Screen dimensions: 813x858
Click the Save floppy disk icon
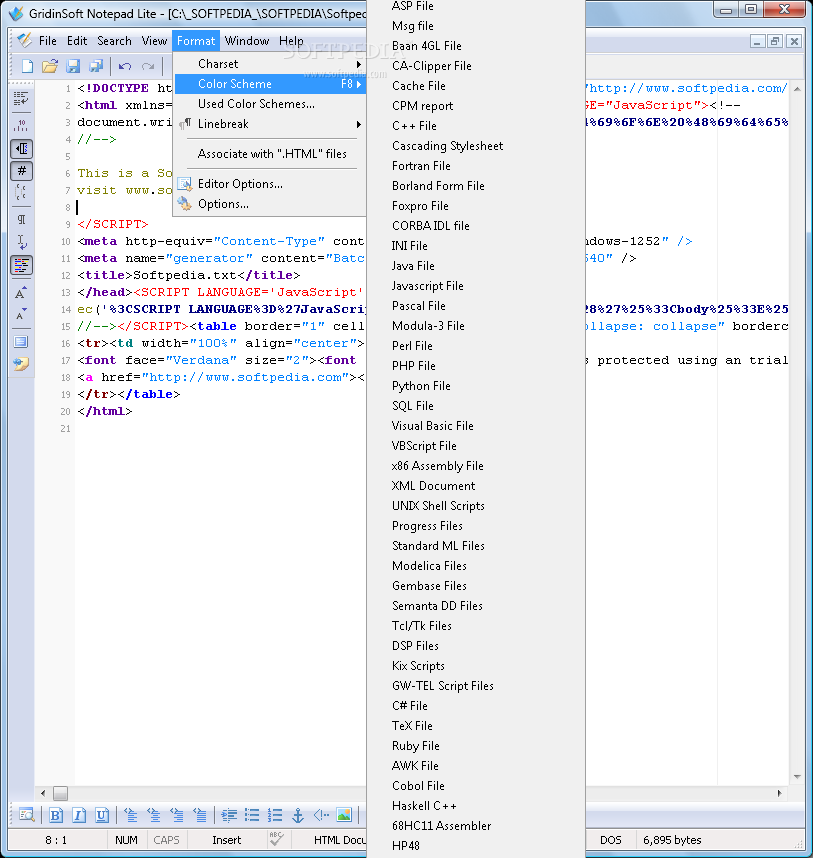click(73, 66)
